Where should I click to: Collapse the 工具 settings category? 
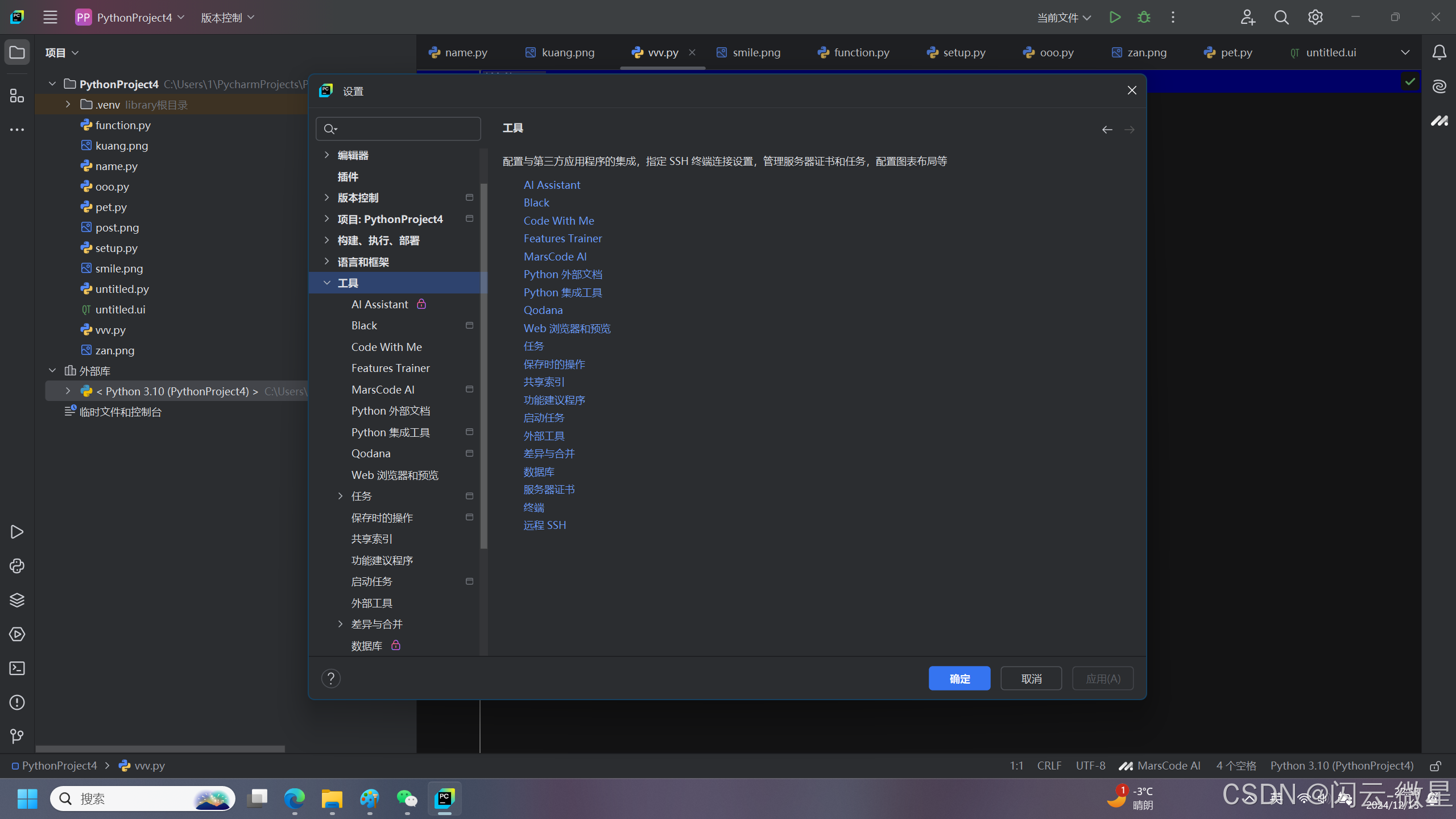327,283
